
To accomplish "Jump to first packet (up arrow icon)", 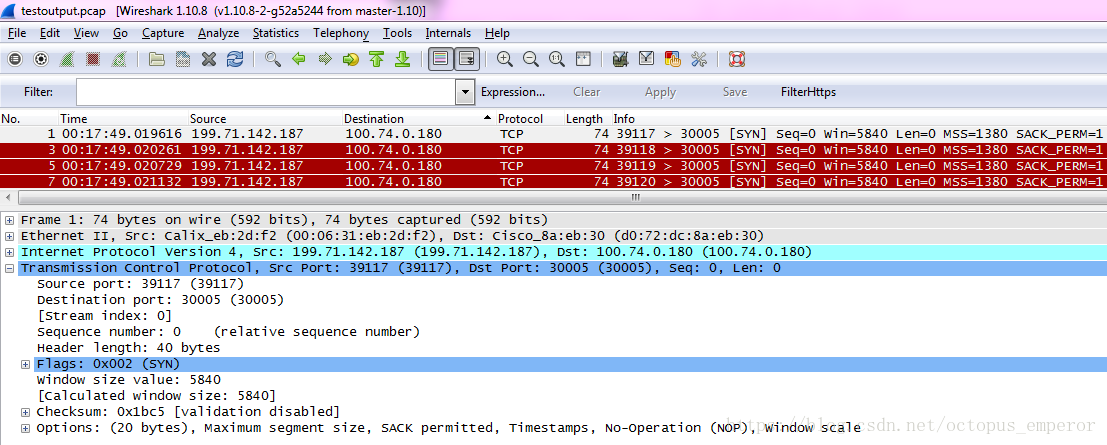I will 376,59.
